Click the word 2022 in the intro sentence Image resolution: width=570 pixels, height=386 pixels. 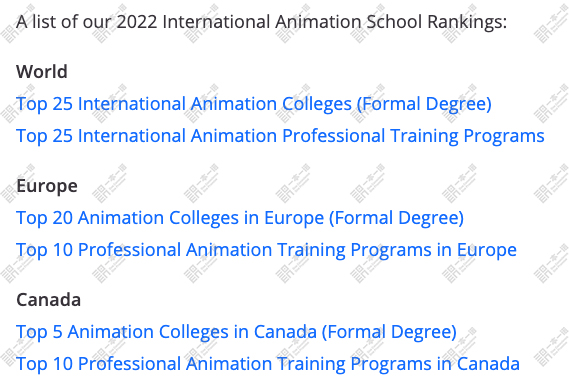click(137, 22)
